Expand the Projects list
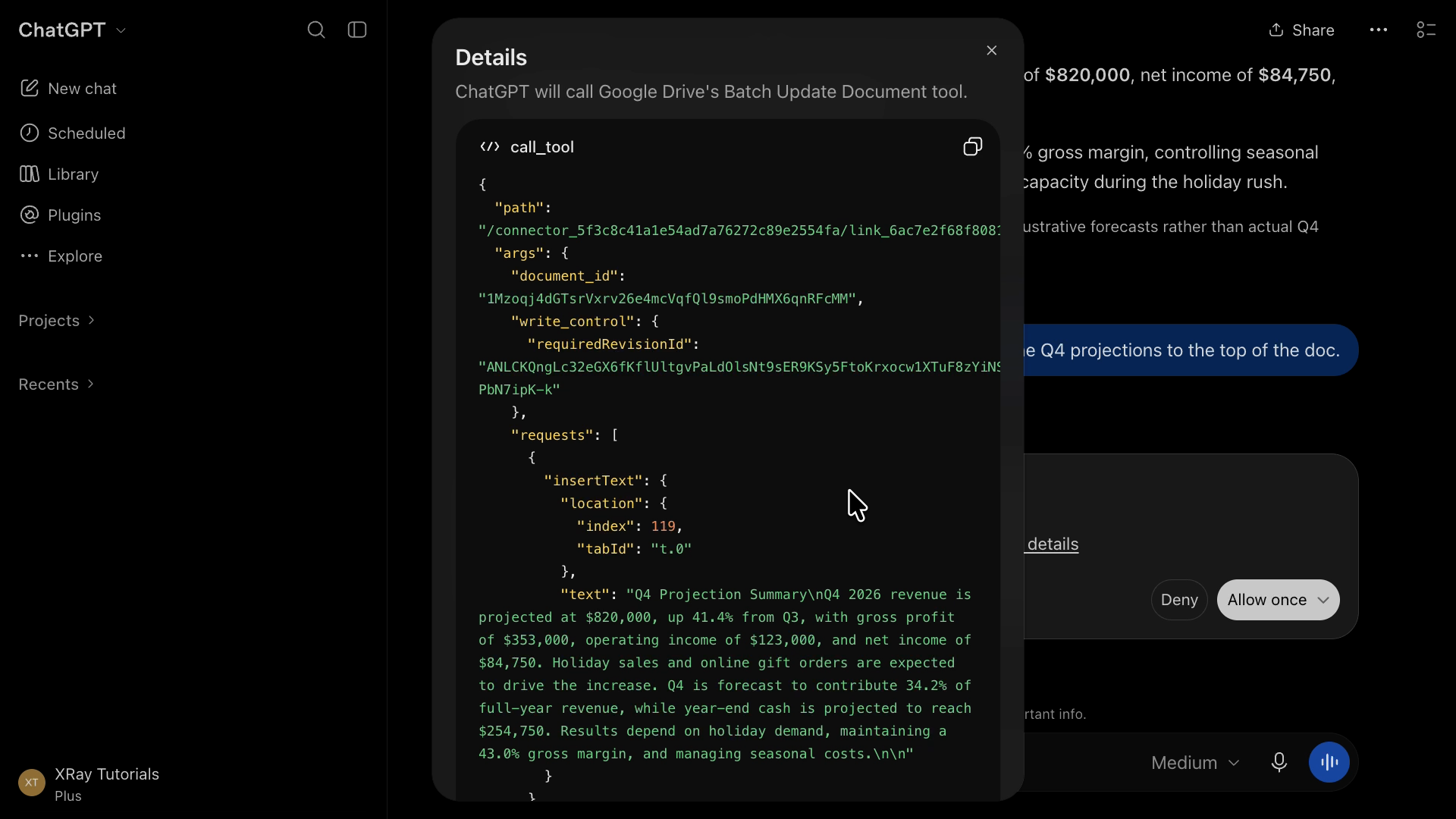 [x=57, y=321]
